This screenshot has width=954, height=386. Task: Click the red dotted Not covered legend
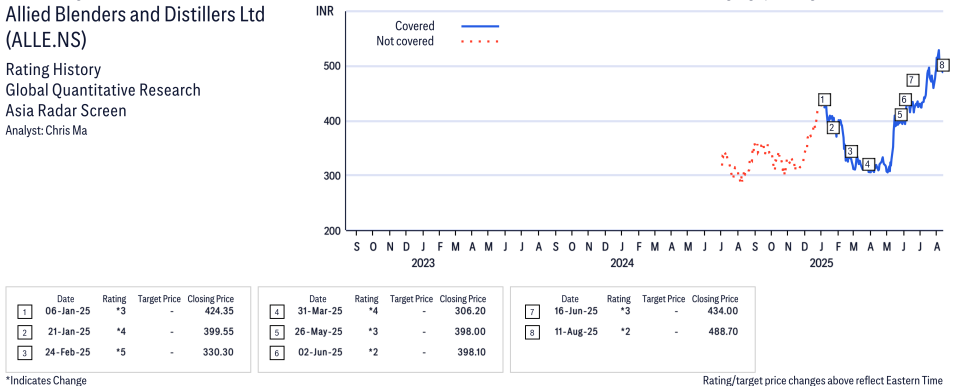coord(480,41)
